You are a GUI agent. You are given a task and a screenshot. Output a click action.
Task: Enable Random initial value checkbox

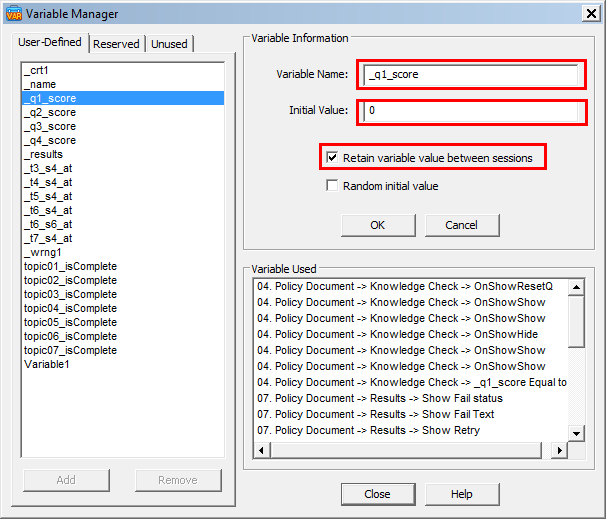click(332, 186)
